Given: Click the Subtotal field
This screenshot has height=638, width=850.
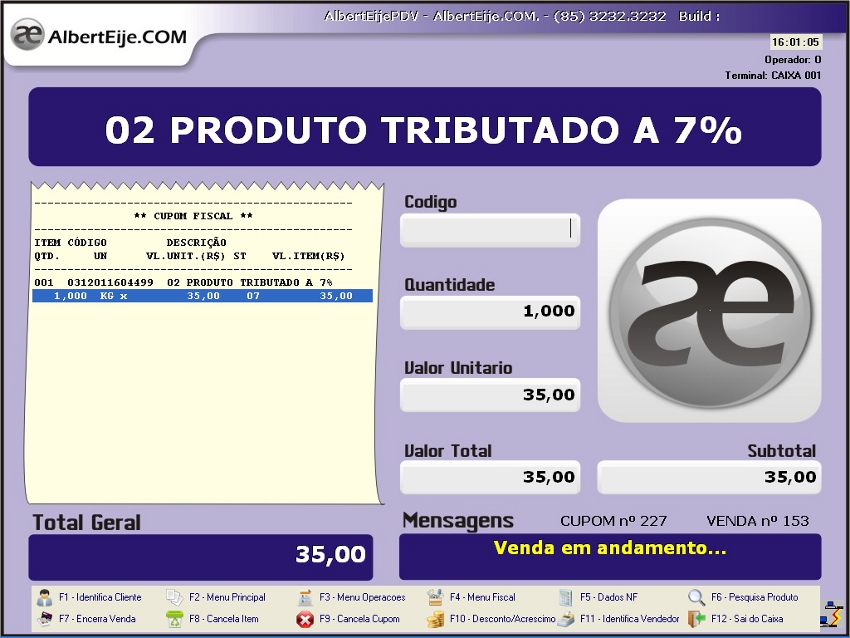Looking at the screenshot, I should click(709, 477).
